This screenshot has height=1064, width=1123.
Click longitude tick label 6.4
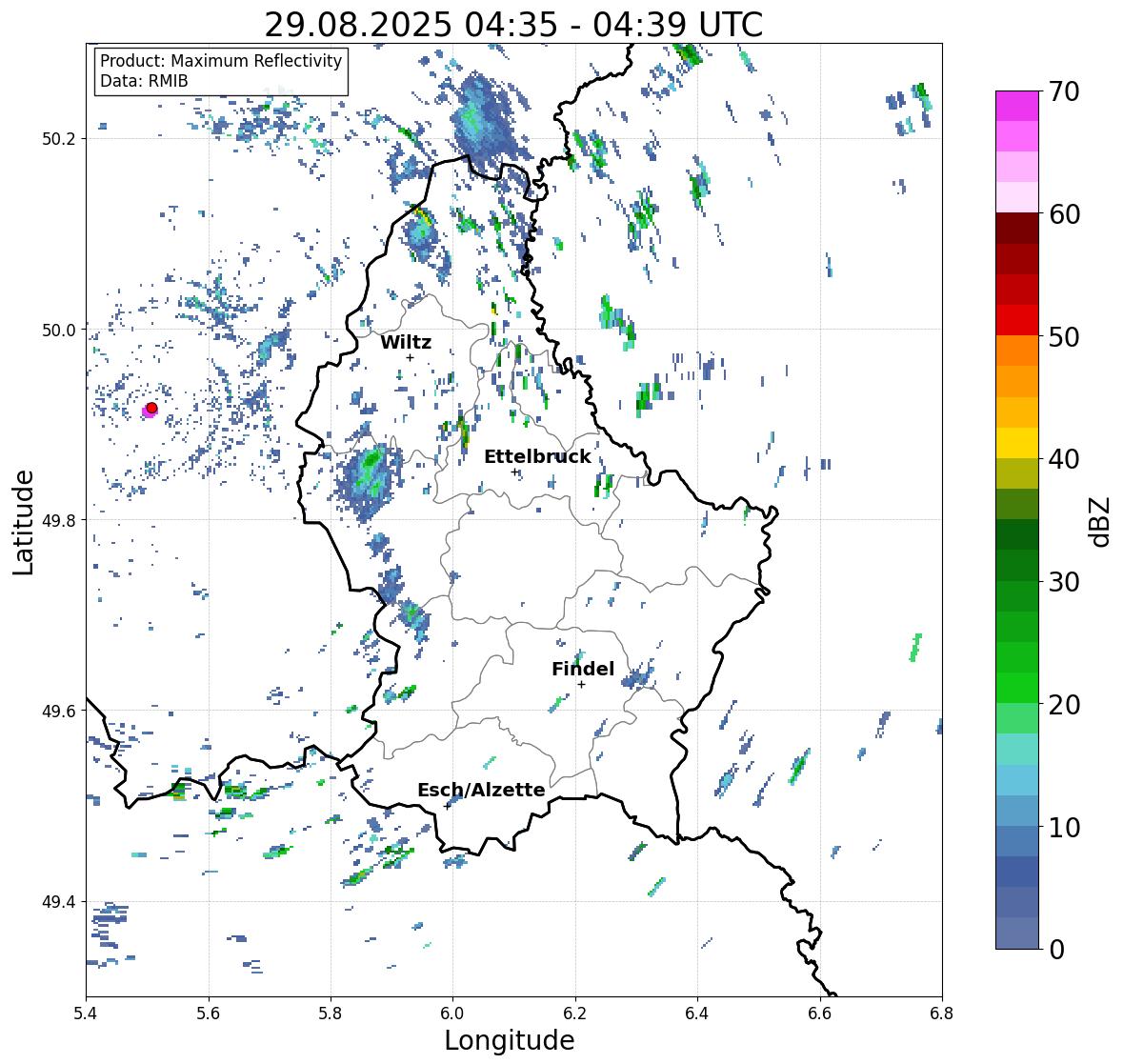[697, 1014]
